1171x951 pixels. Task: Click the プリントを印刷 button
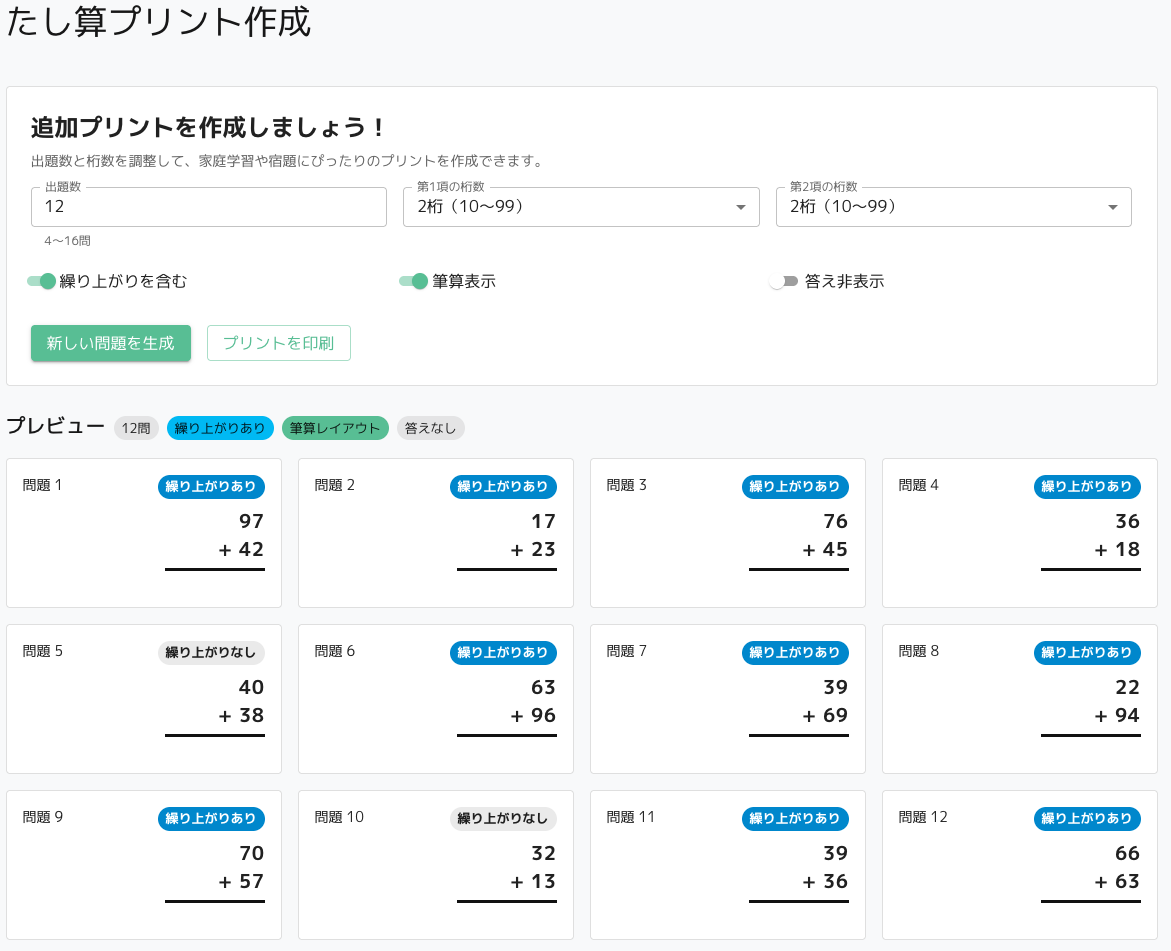[278, 343]
